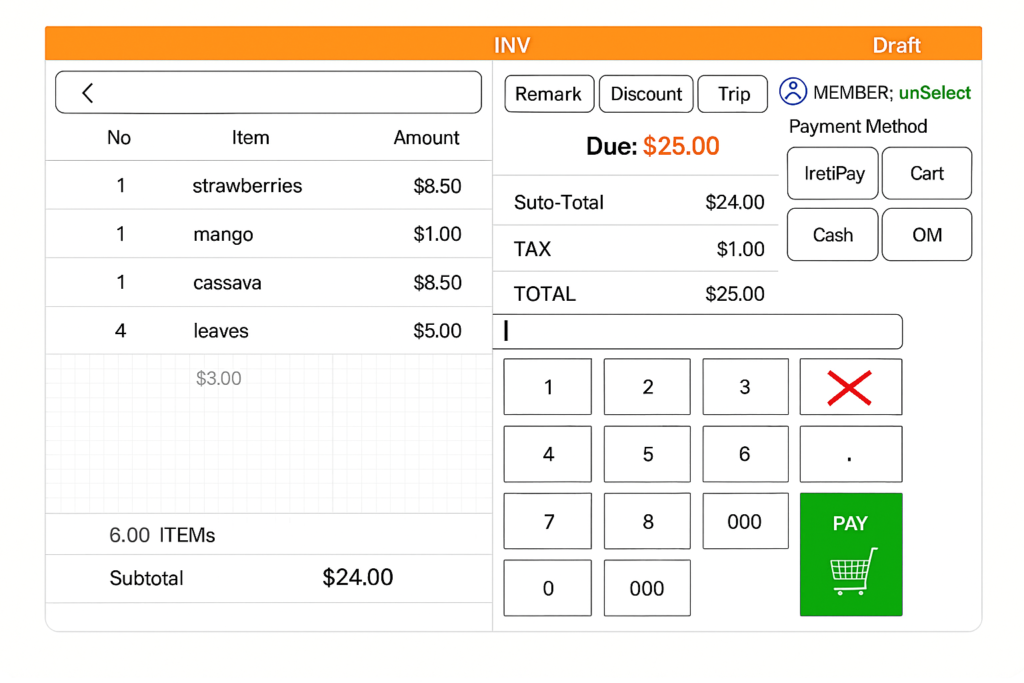Select the cassava row in list
Screen dimensions: 1024x683
(268, 283)
